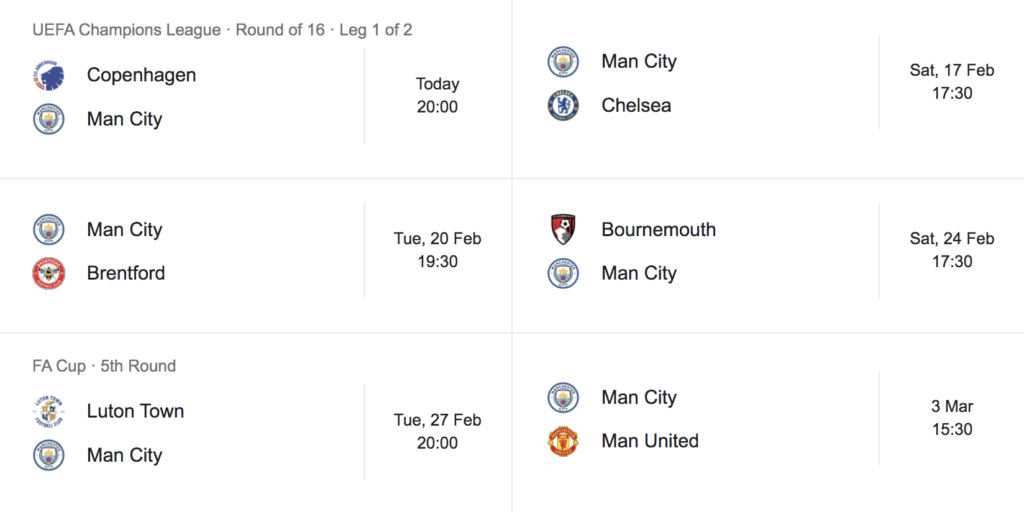Viewport: 1024px width, 512px height.
Task: Click the FA Cup 5th Round header
Action: tap(104, 366)
